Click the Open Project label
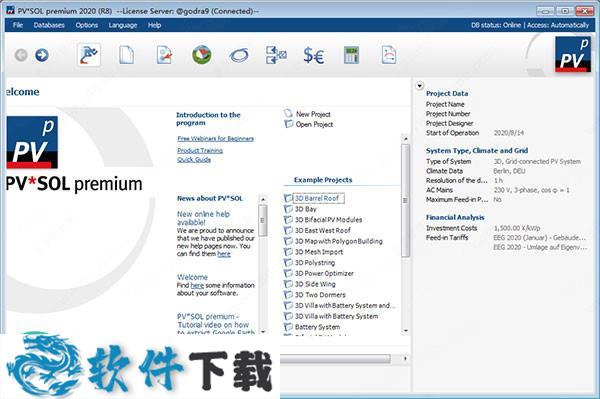This screenshot has height=399, width=600. pos(314,124)
